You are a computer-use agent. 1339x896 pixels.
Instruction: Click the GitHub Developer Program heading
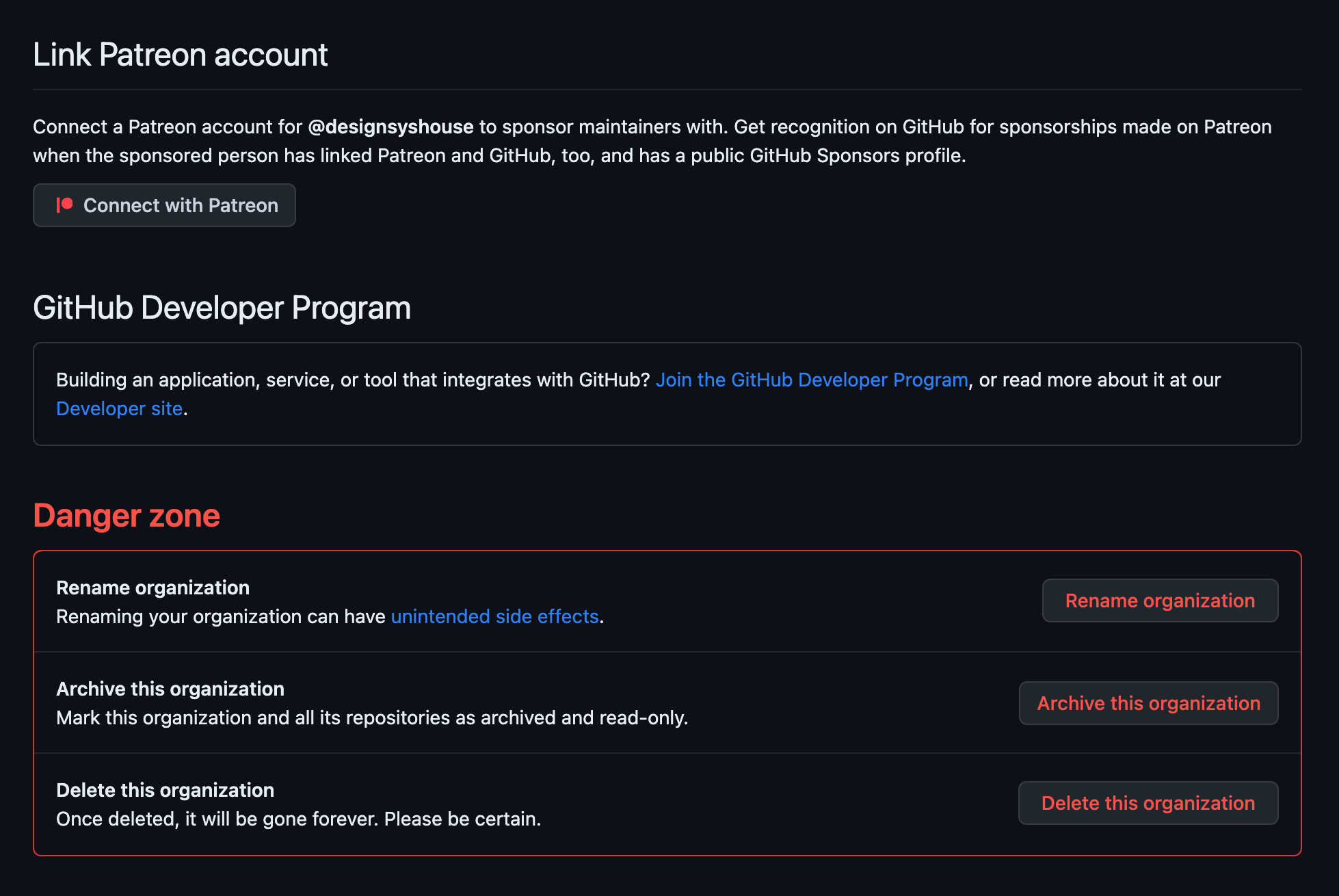222,308
